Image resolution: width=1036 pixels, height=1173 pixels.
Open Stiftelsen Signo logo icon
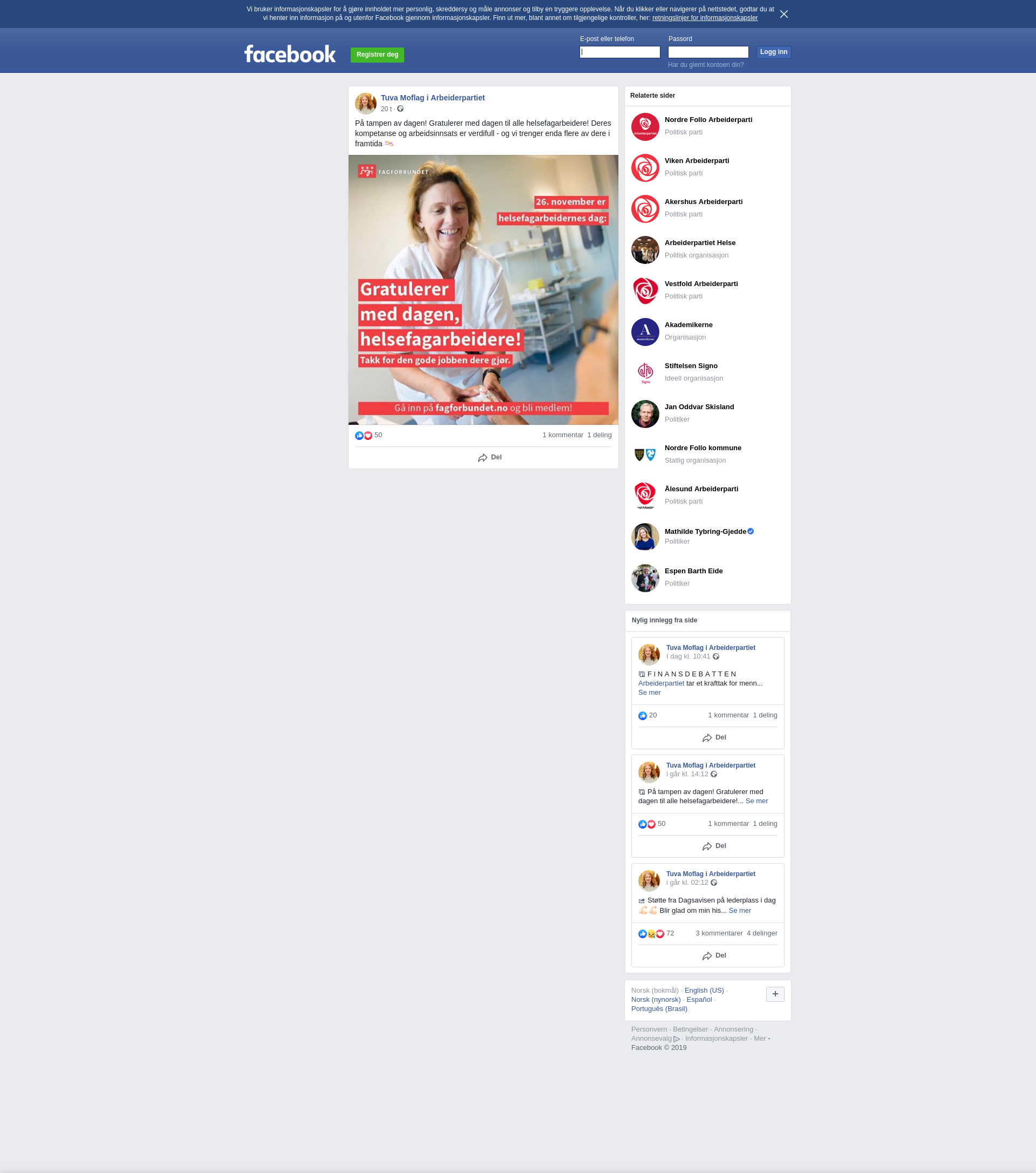point(645,373)
